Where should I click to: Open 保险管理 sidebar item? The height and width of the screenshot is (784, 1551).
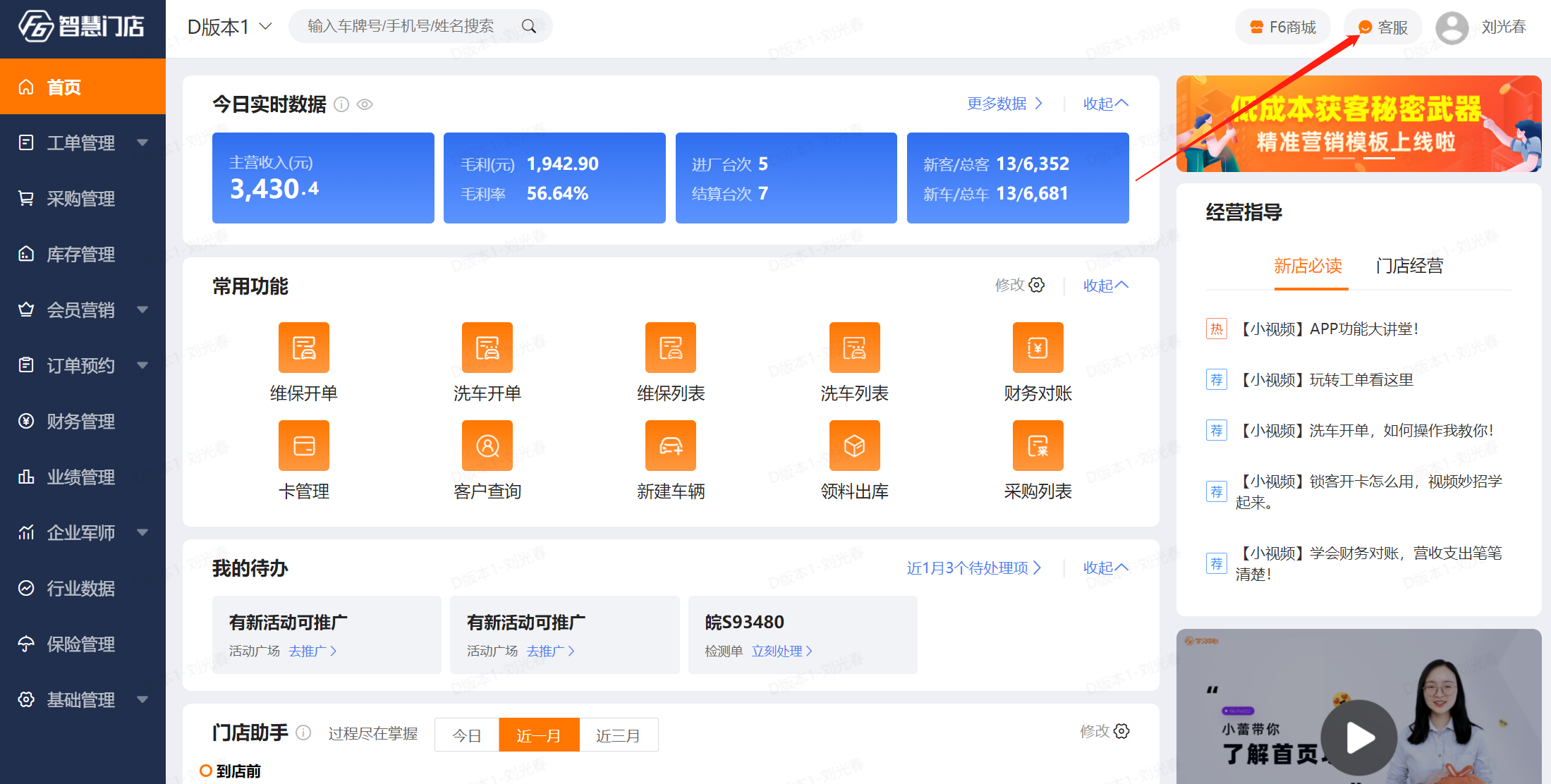point(83,644)
